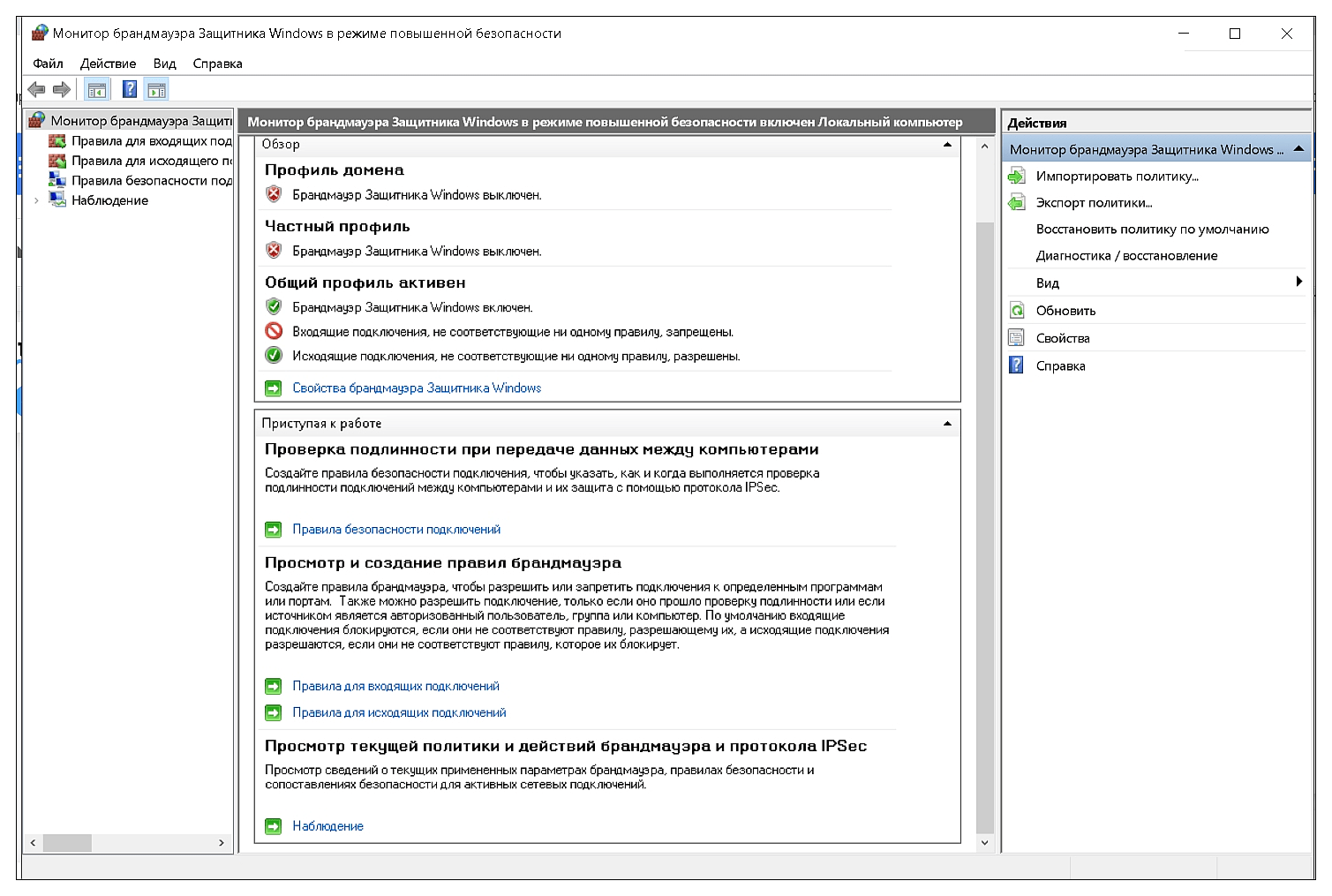
Task: Collapse the Приступая к работе section
Action: tap(947, 424)
